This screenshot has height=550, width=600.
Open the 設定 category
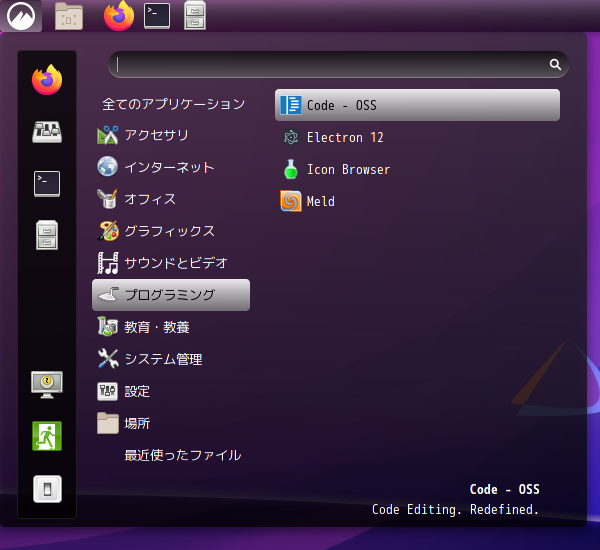171,391
